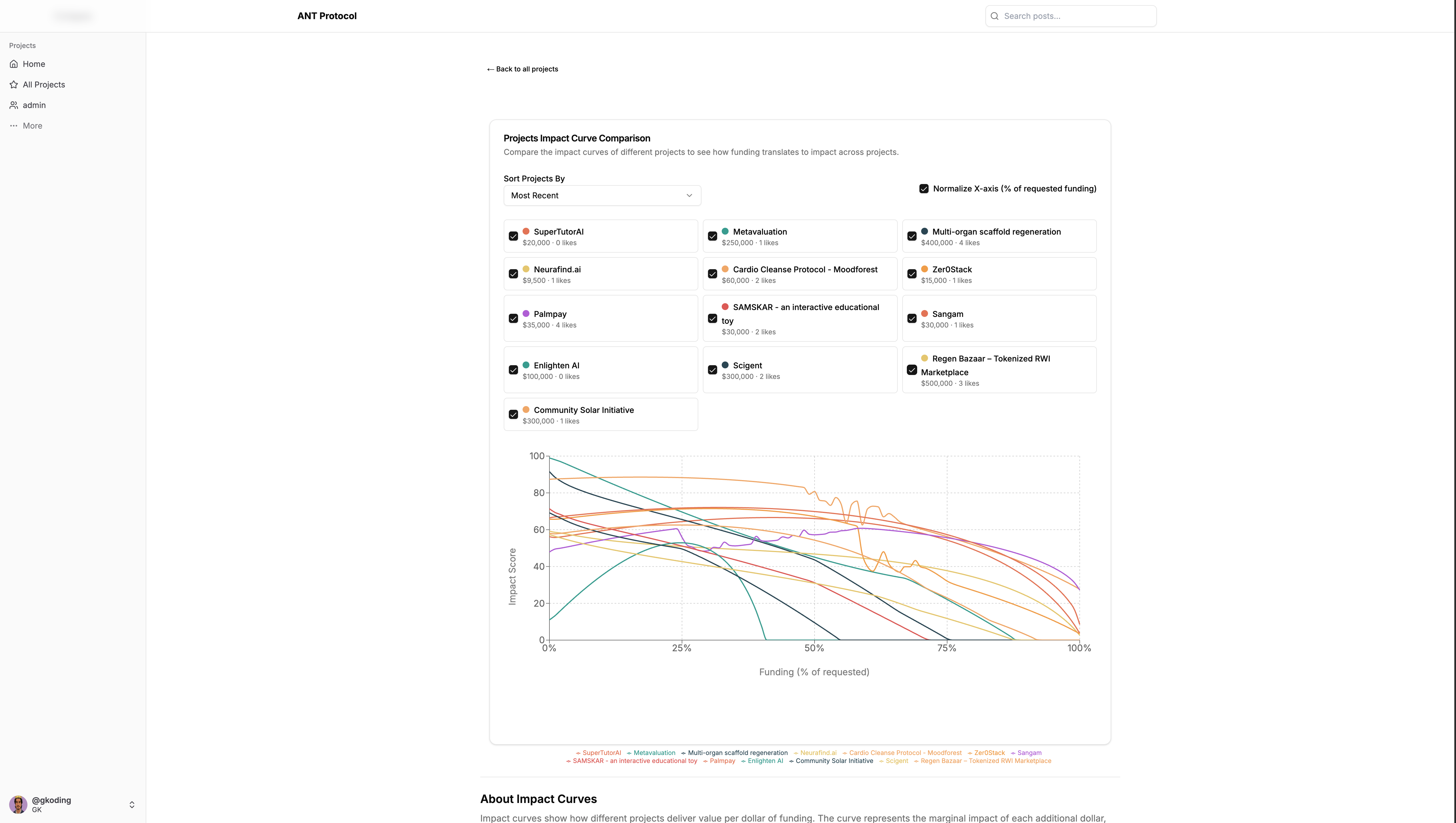Click the purple Palmpay color dot
This screenshot has width=1456, height=823.
(x=526, y=314)
